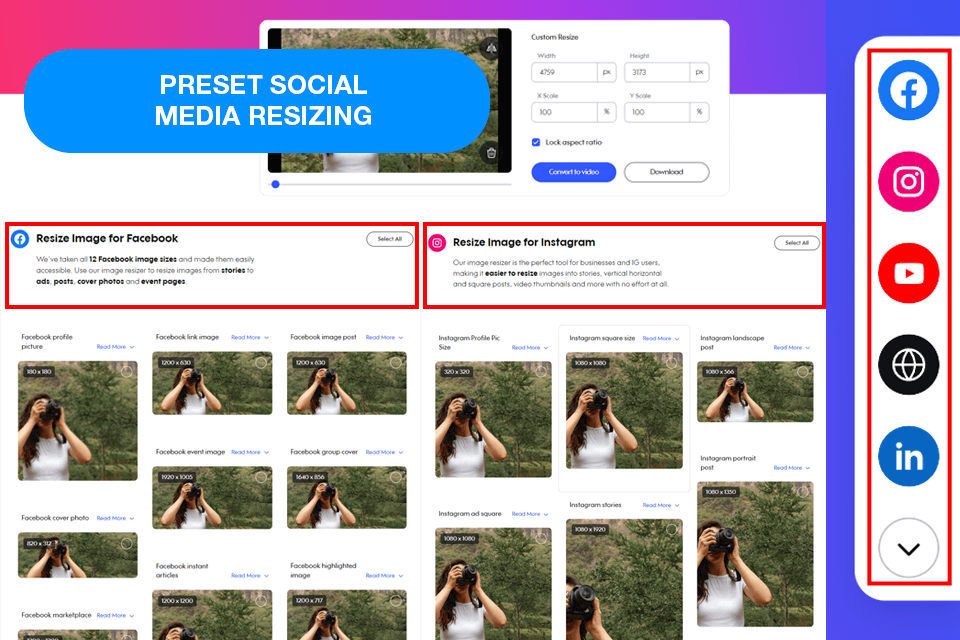The image size is (960, 640).
Task: Open the 1080 x 566 landscape thumbnail
Action: 755,392
